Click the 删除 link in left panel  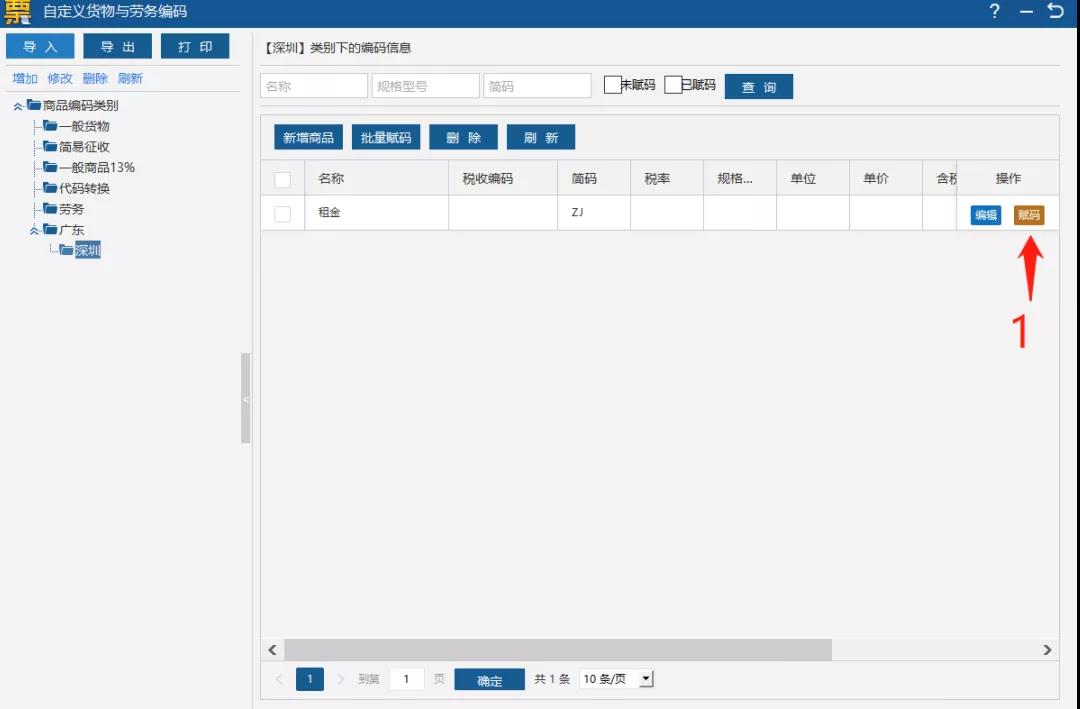click(x=95, y=79)
